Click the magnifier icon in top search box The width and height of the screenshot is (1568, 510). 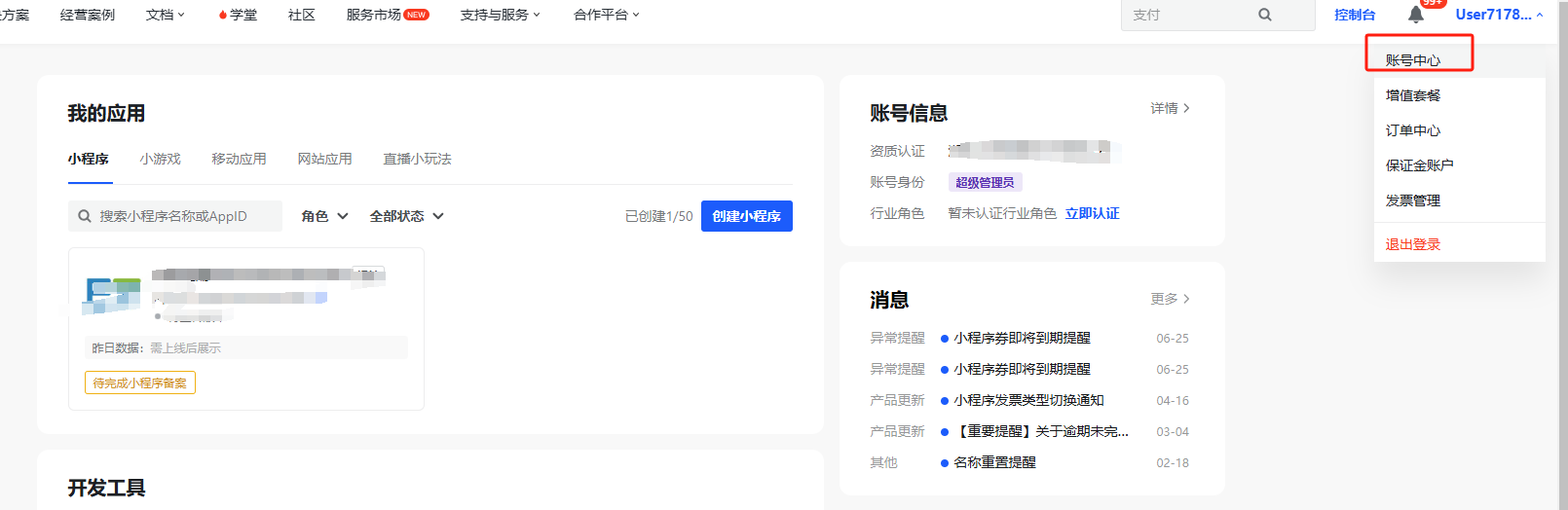point(1264,15)
